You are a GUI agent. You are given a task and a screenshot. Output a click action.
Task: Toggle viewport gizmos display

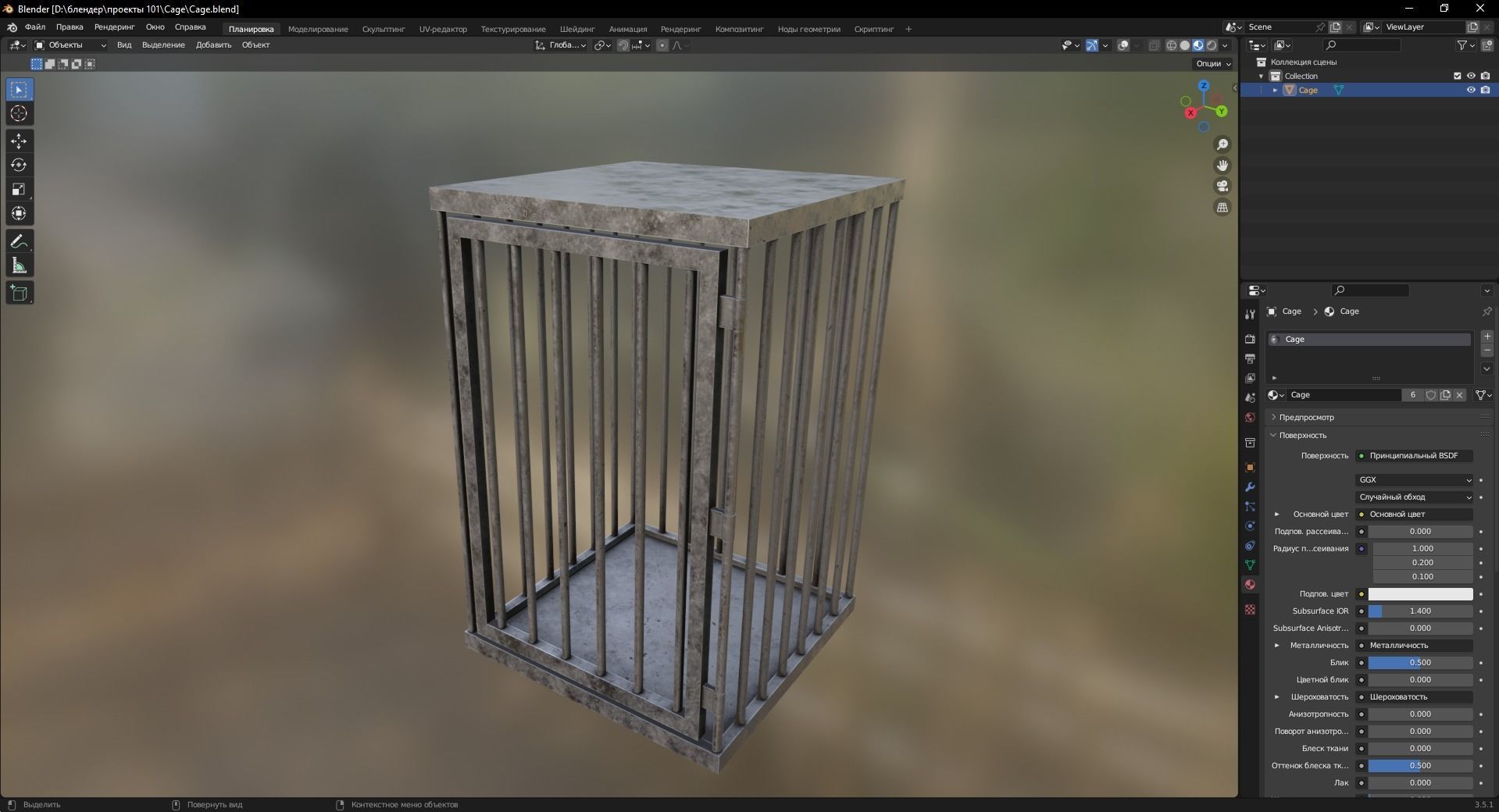coord(1092,45)
